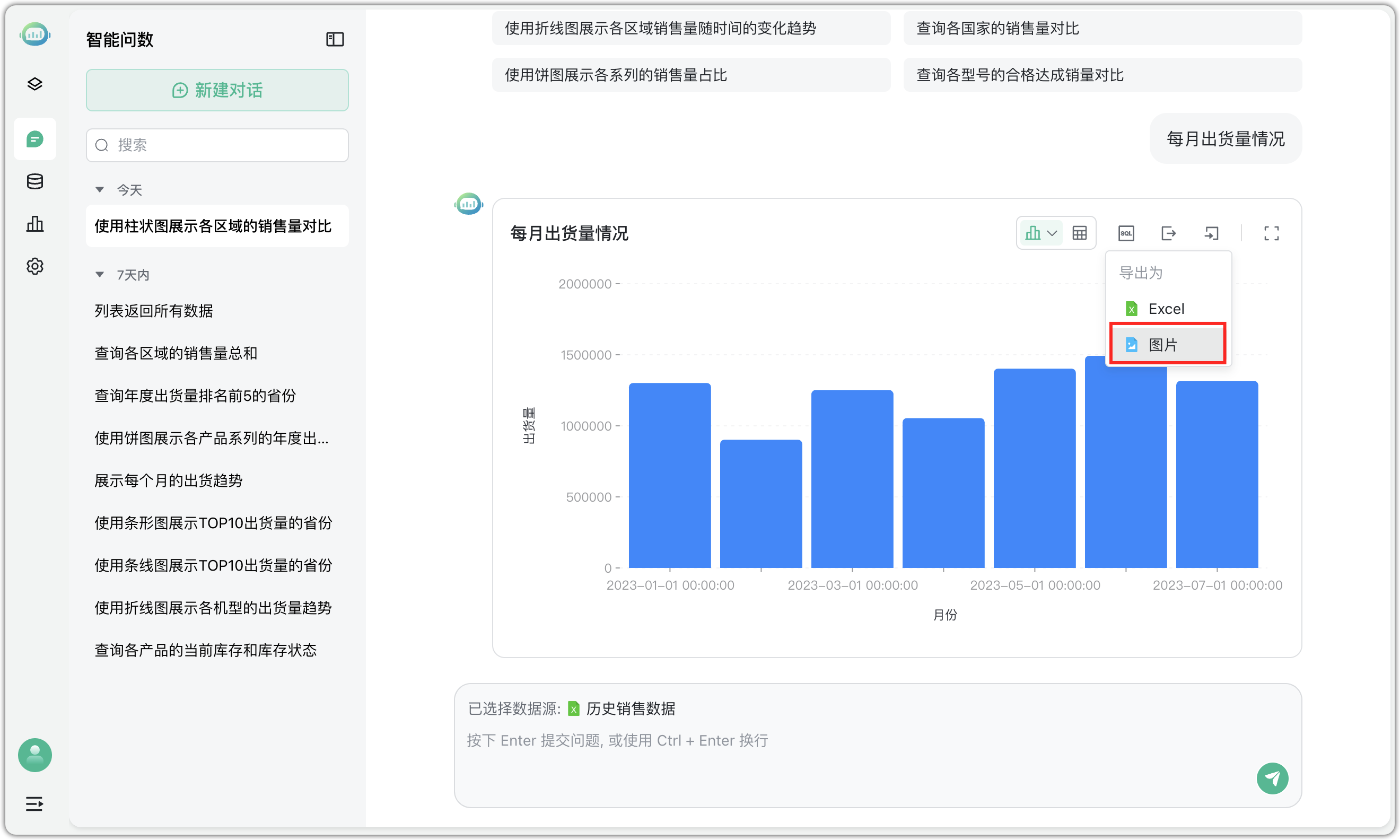The width and height of the screenshot is (1400, 840).
Task: Click the add-to-dashboard icon
Action: tap(1212, 233)
